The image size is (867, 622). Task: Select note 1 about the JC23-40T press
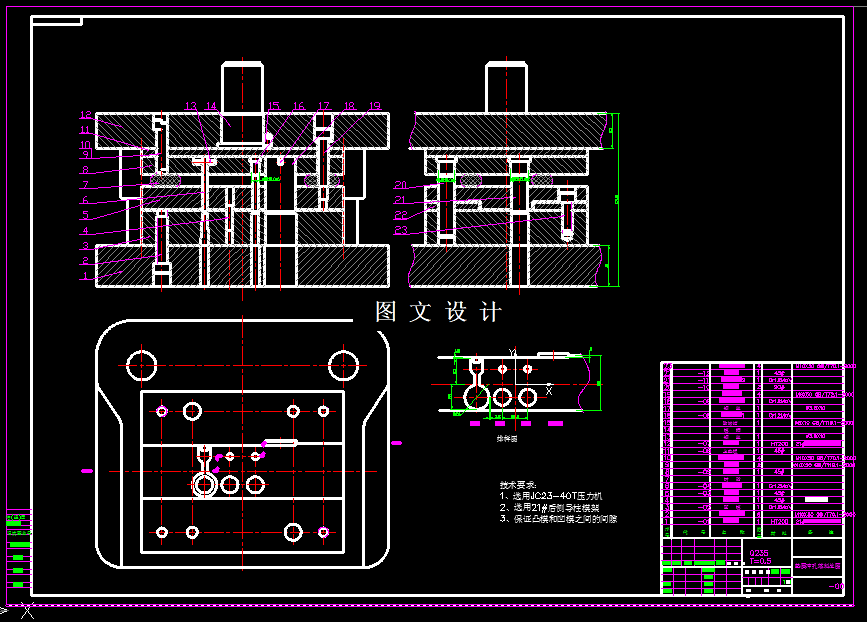pos(551,496)
